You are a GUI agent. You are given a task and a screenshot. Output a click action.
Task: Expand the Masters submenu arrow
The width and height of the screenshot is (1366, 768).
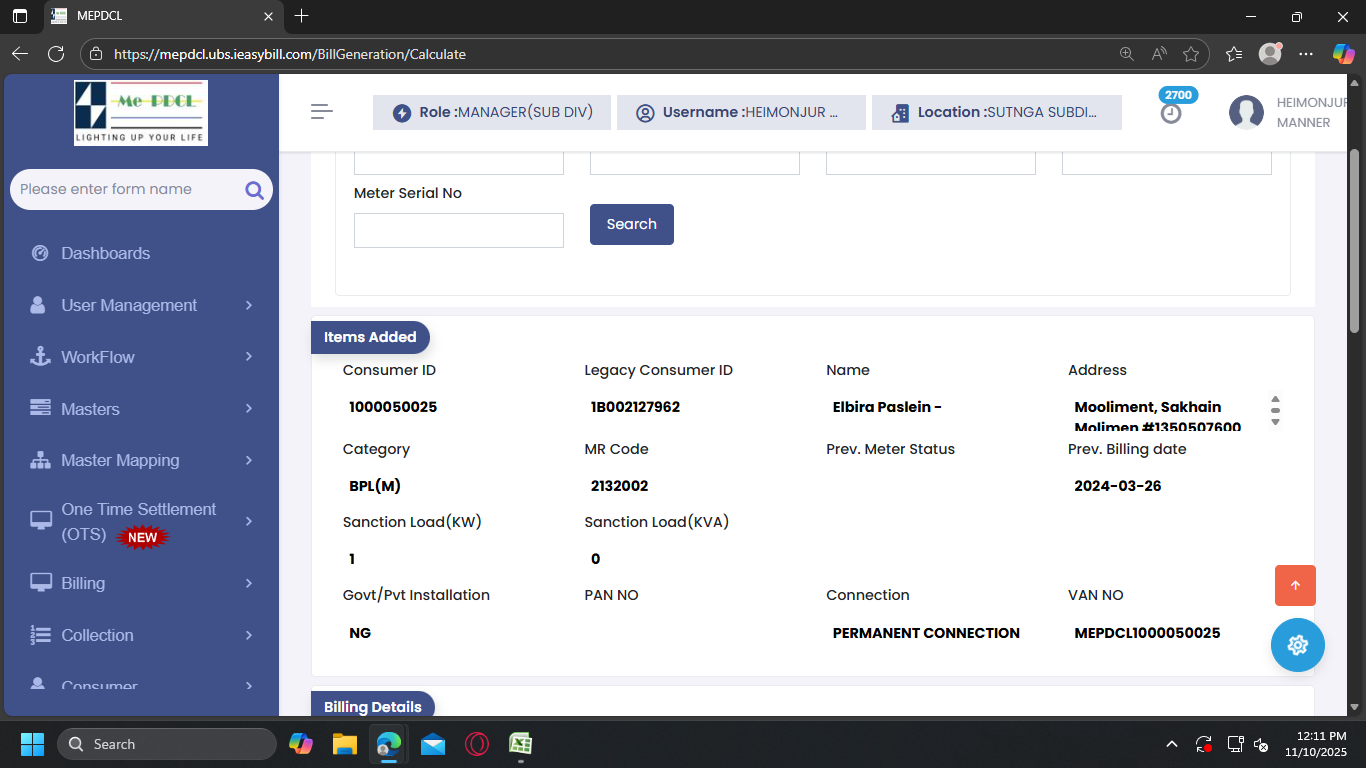tap(249, 408)
